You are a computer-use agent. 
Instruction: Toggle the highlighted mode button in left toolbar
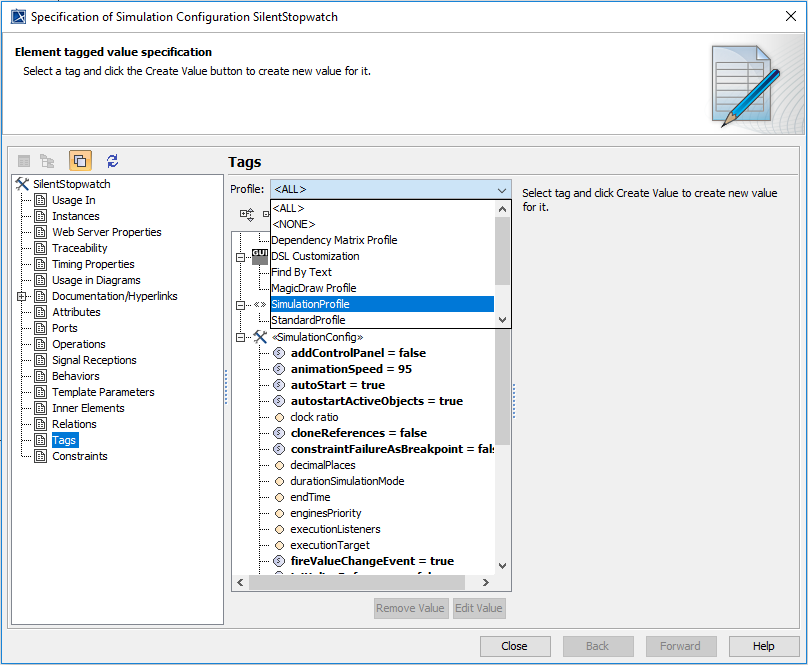point(80,161)
